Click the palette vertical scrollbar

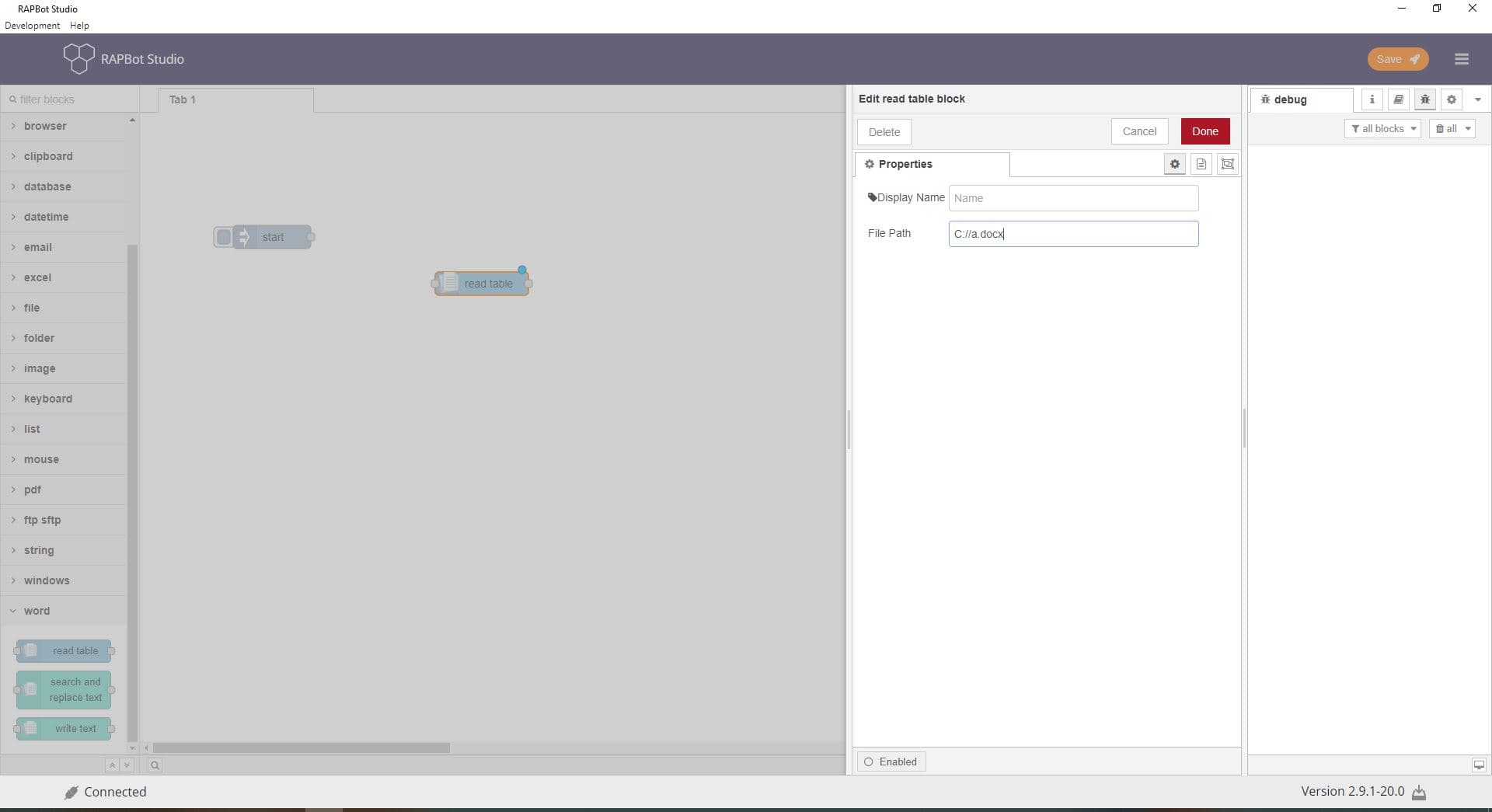point(132,492)
